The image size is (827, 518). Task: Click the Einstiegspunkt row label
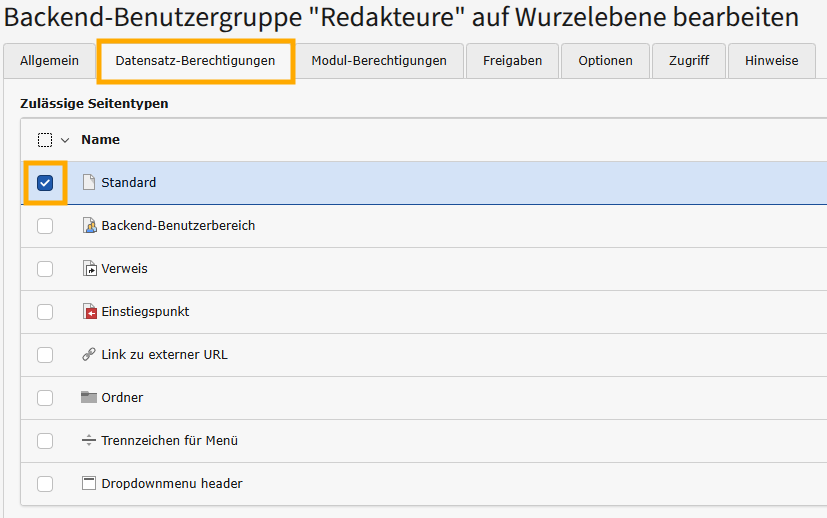(145, 312)
